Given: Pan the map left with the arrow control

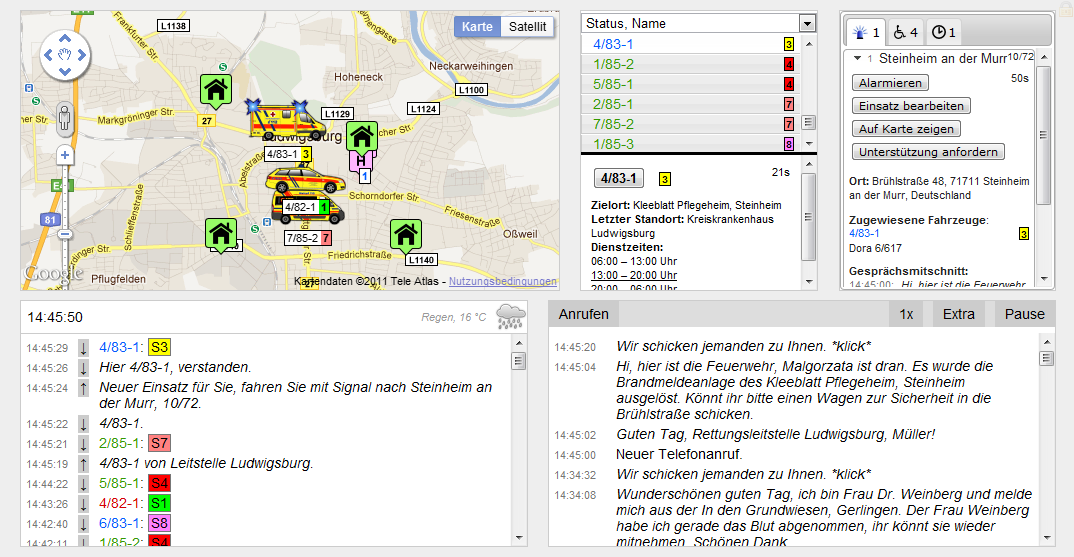Looking at the screenshot, I should coord(49,55).
